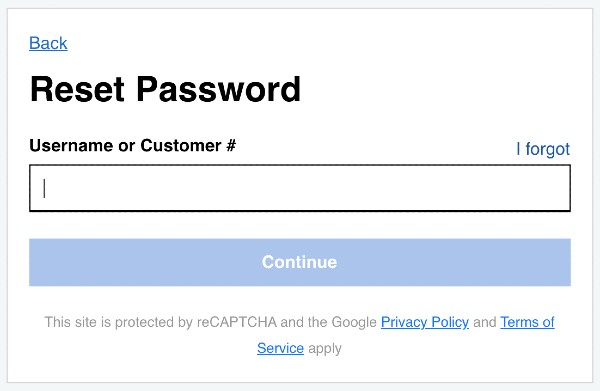Click the word Service on second line
Viewport: 600px width, 391px height.
(280, 348)
